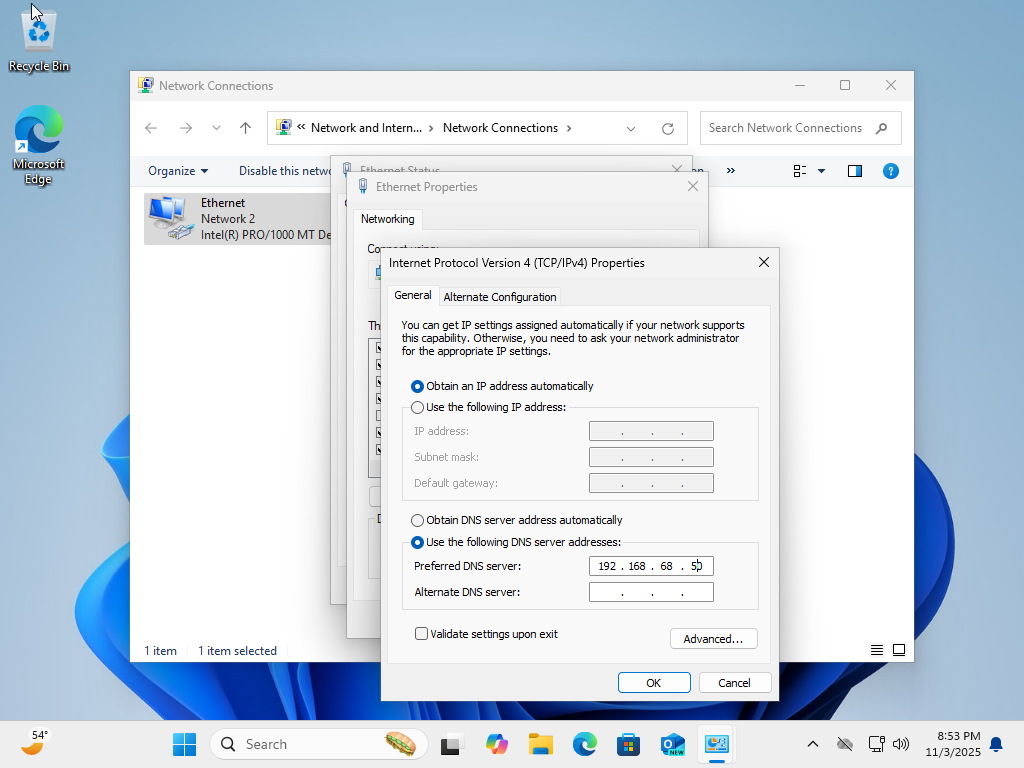1024x768 pixels.
Task: Click inside the Alternate DNS server field
Action: click(651, 591)
